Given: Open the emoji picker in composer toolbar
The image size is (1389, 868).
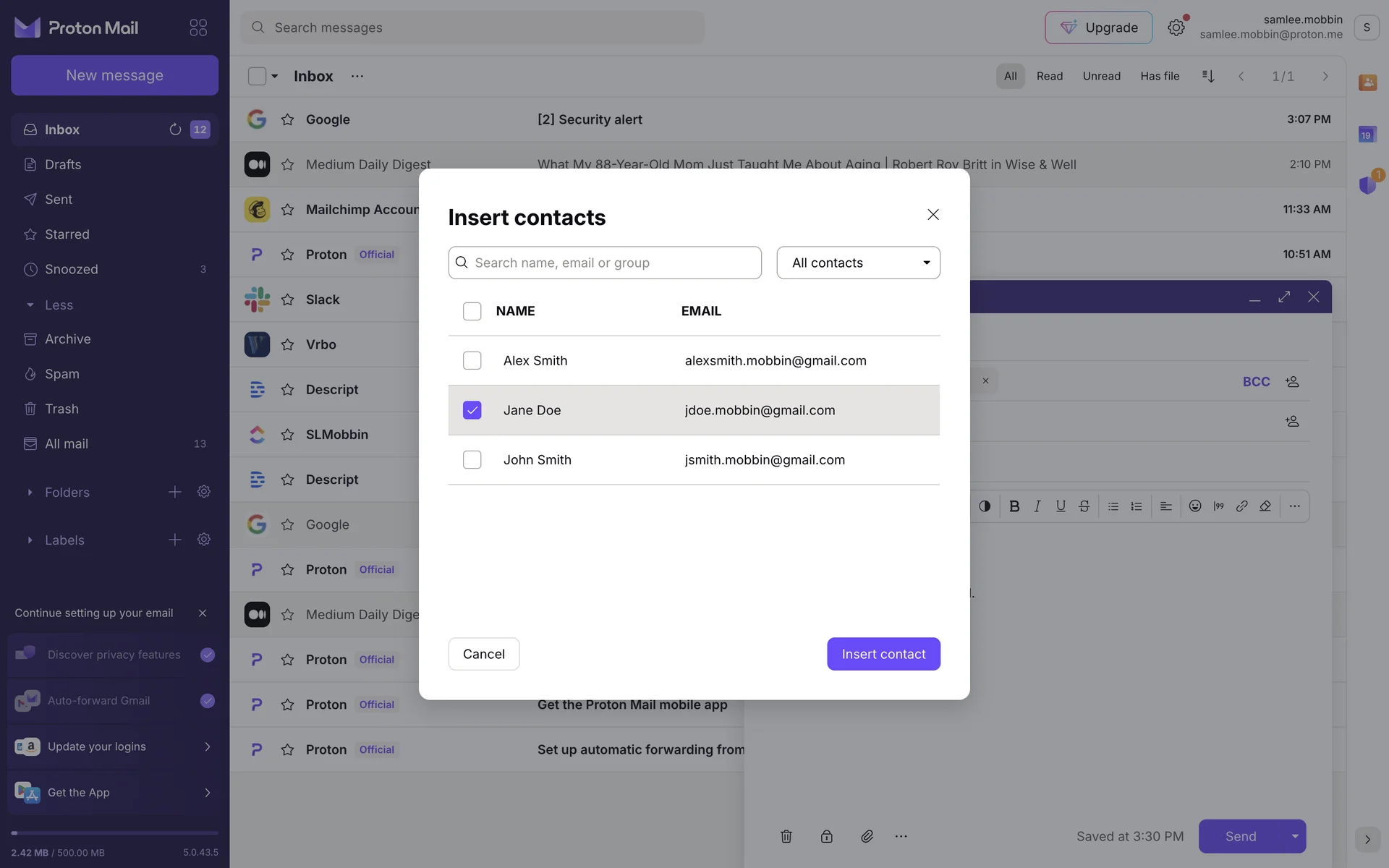Looking at the screenshot, I should tap(1195, 506).
